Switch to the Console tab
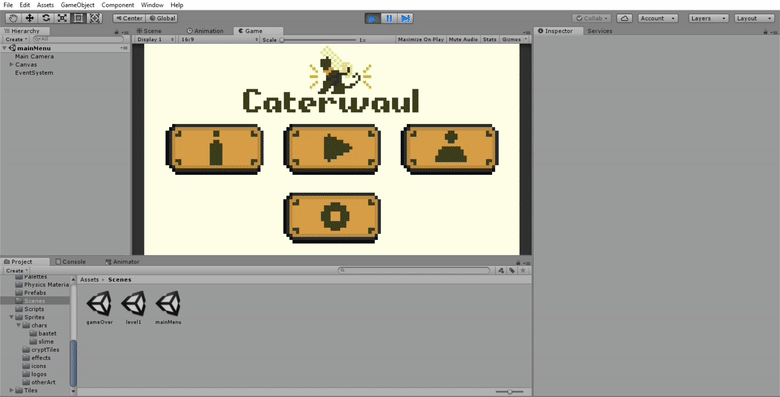The image size is (780, 397). pos(71,262)
